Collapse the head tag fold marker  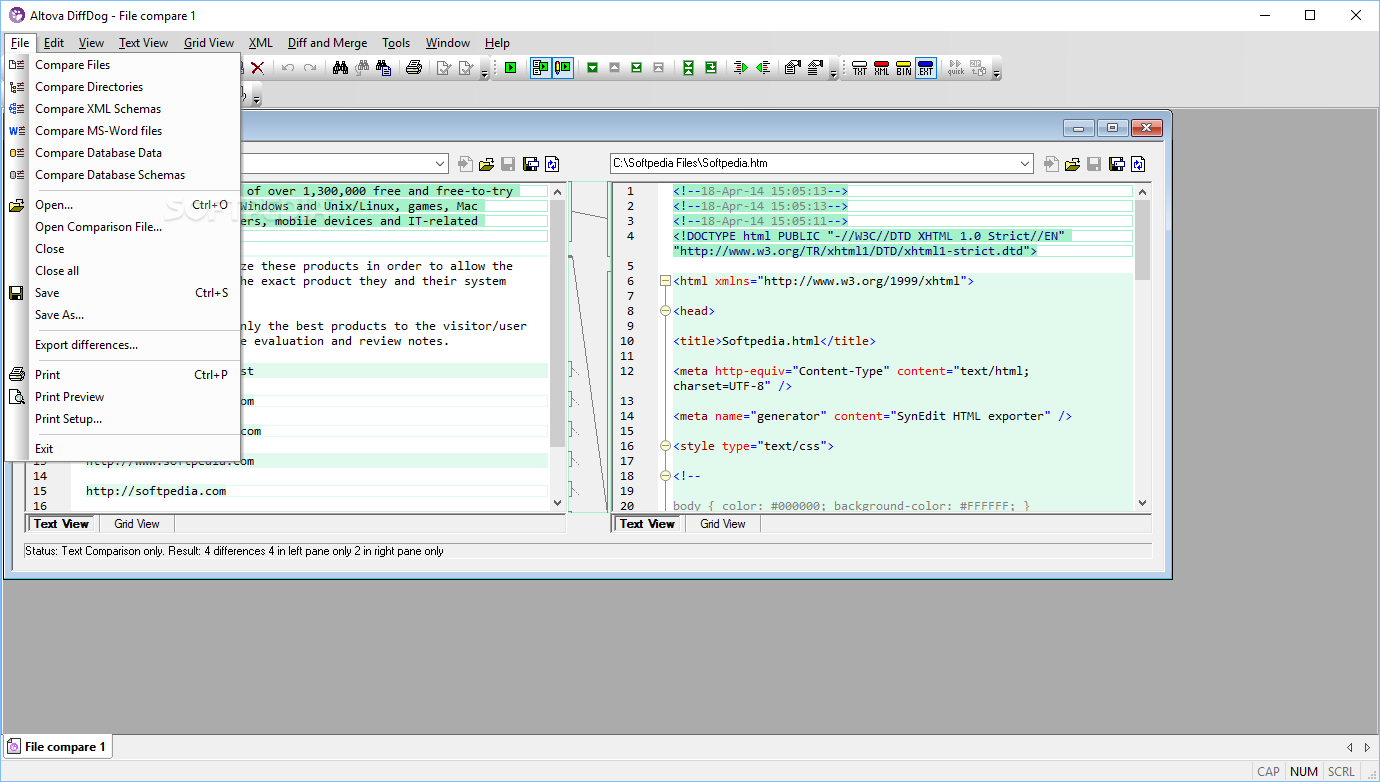point(665,311)
